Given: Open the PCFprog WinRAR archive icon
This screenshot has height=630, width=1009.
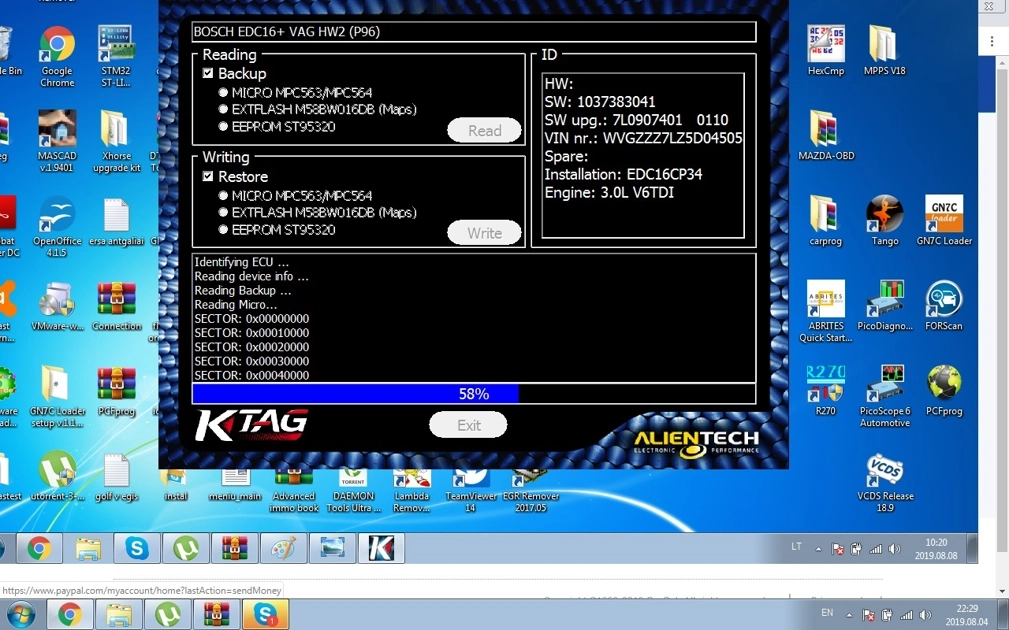Looking at the screenshot, I should click(116, 393).
